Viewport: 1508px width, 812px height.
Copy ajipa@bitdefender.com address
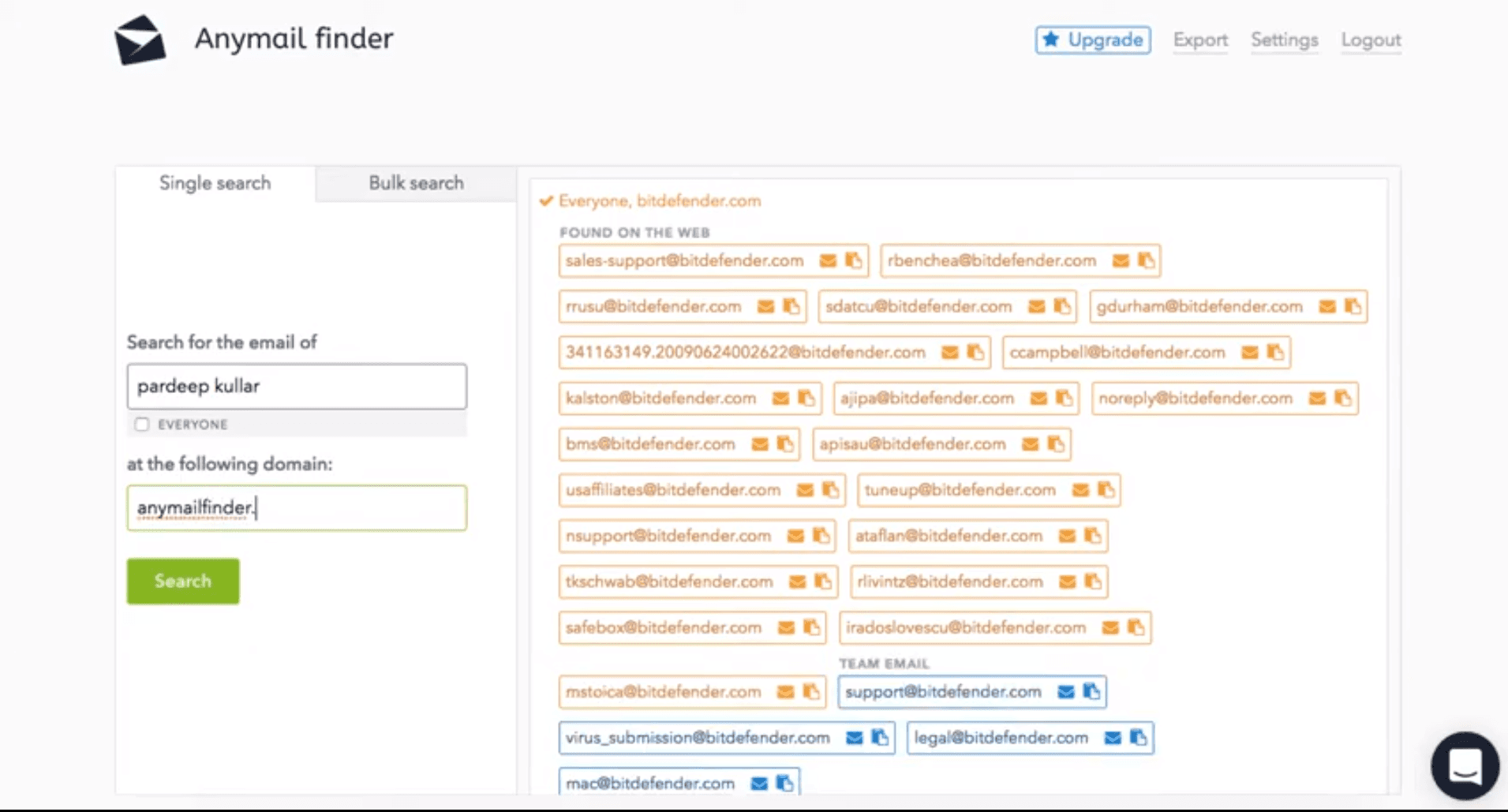click(x=1065, y=398)
